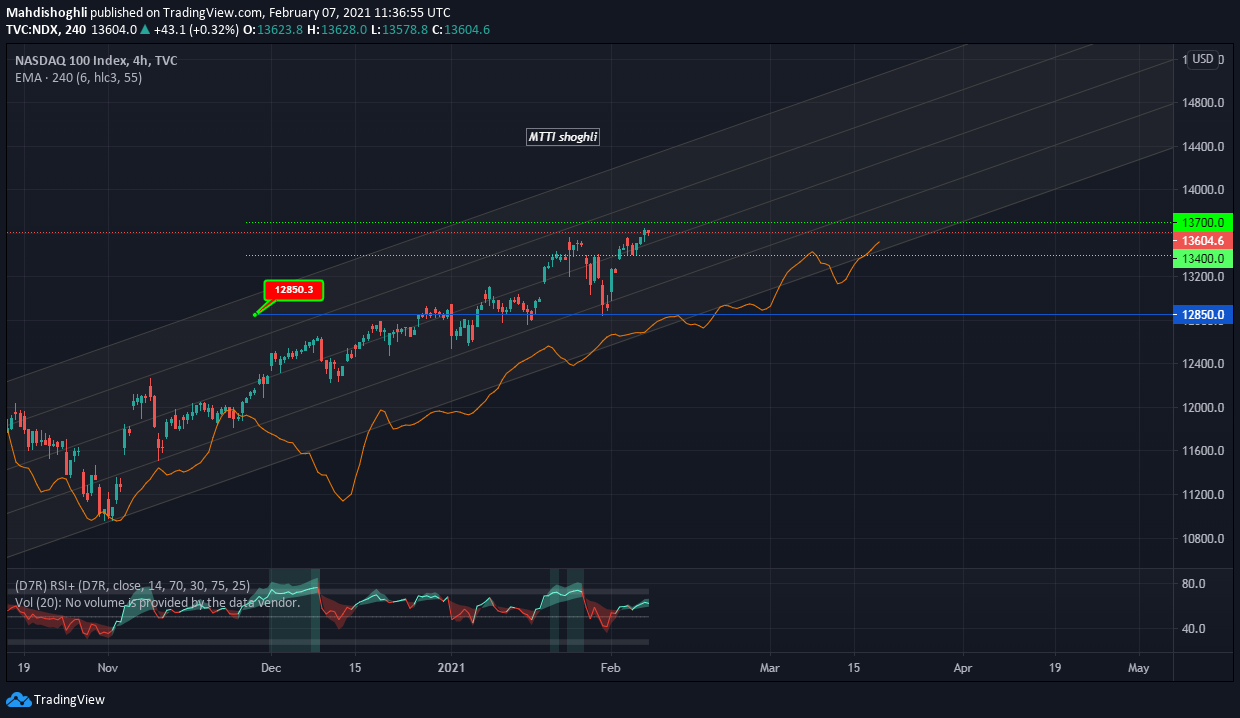Click the May label on time axis
The image size is (1240, 718).
point(1138,666)
